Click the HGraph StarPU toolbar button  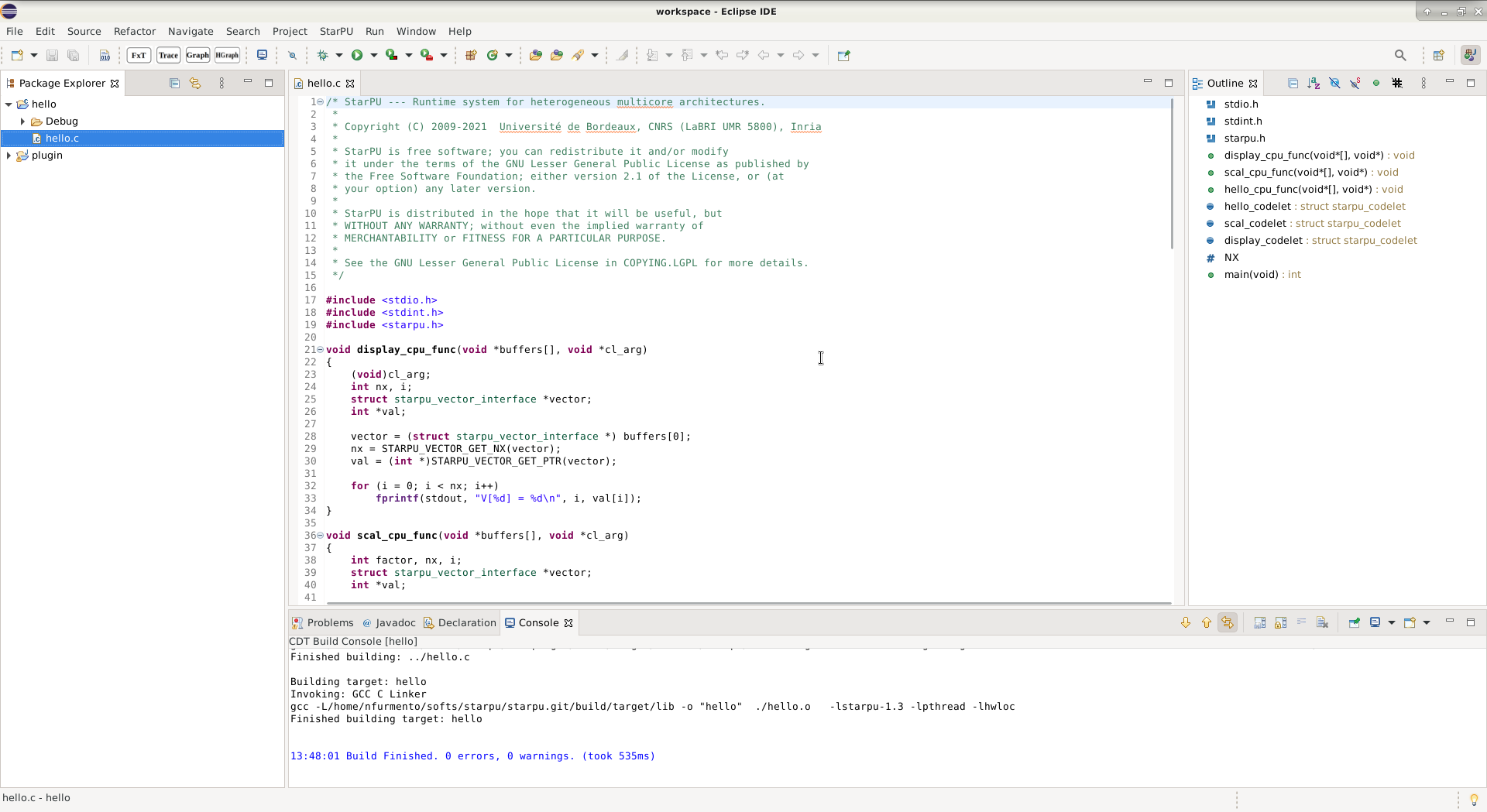[227, 55]
